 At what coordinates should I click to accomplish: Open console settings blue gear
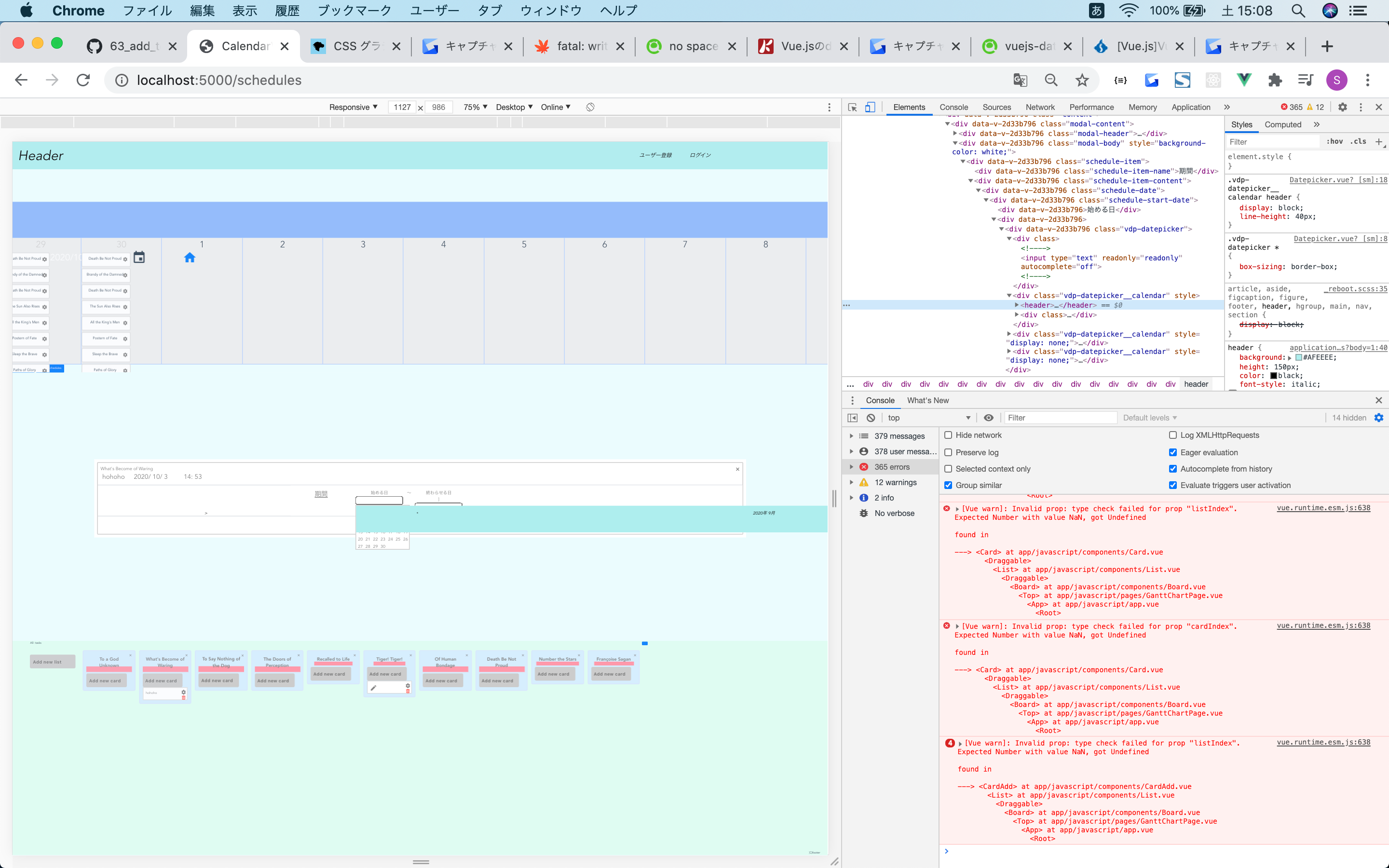click(x=1379, y=417)
